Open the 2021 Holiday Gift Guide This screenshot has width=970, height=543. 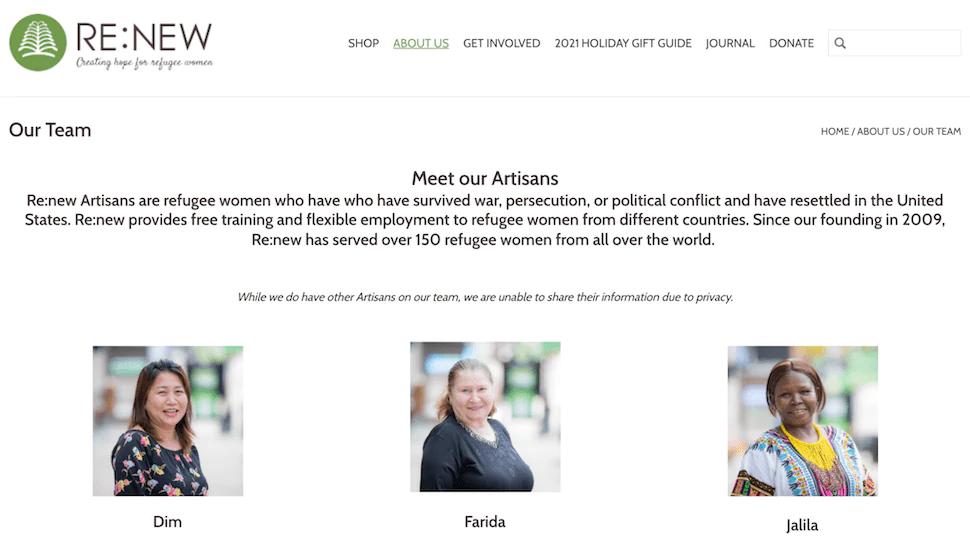[x=623, y=43]
